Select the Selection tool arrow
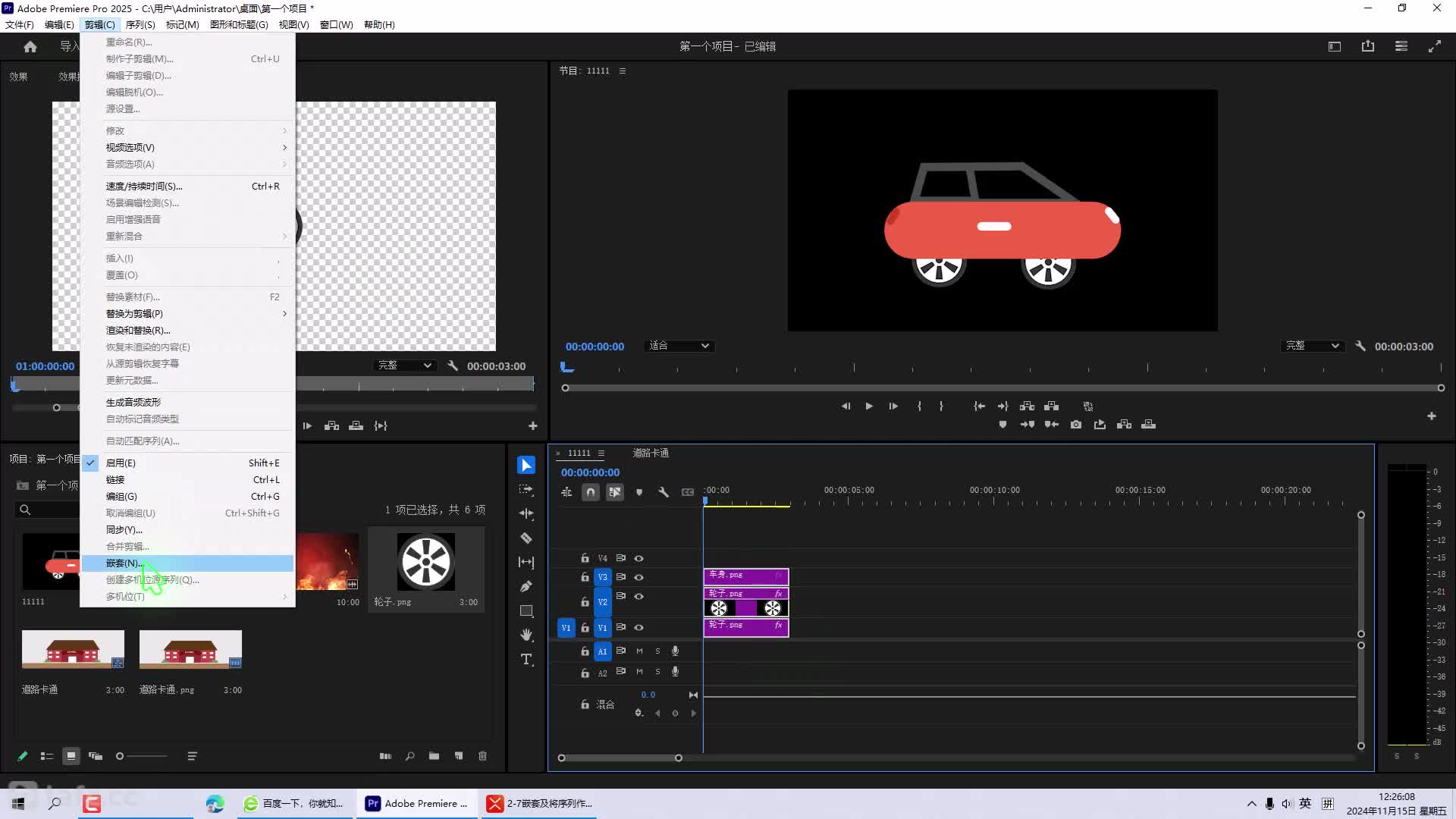This screenshot has height=819, width=1456. click(526, 465)
